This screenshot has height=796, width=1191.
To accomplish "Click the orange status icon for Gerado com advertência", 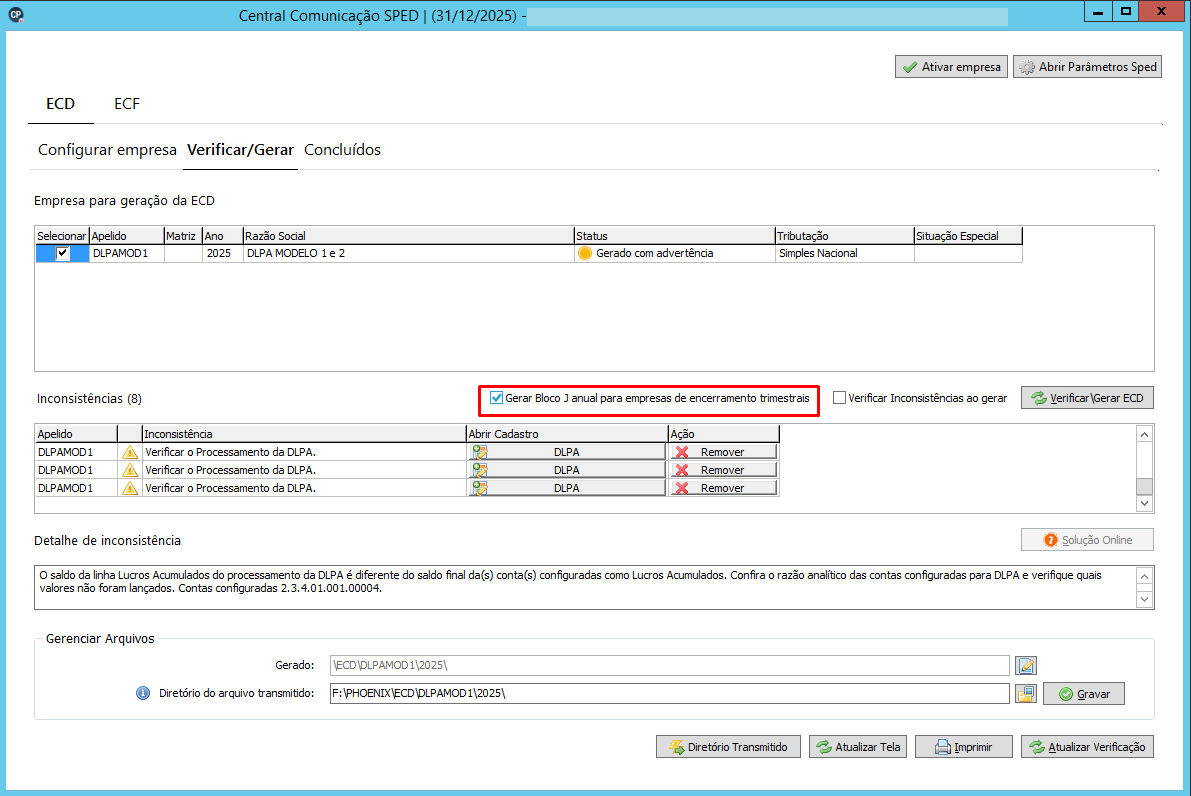I will click(x=585, y=254).
